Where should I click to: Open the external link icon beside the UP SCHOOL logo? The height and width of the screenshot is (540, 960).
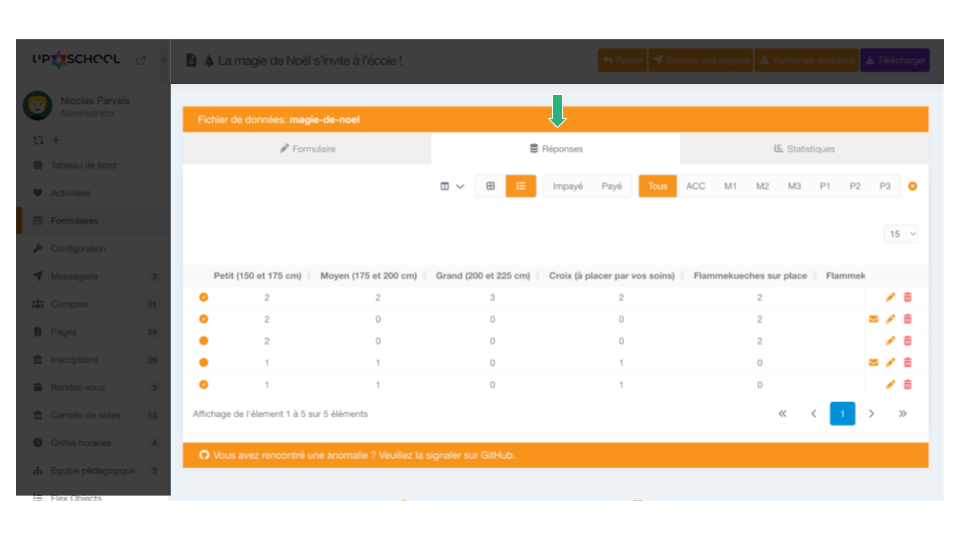pos(141,60)
